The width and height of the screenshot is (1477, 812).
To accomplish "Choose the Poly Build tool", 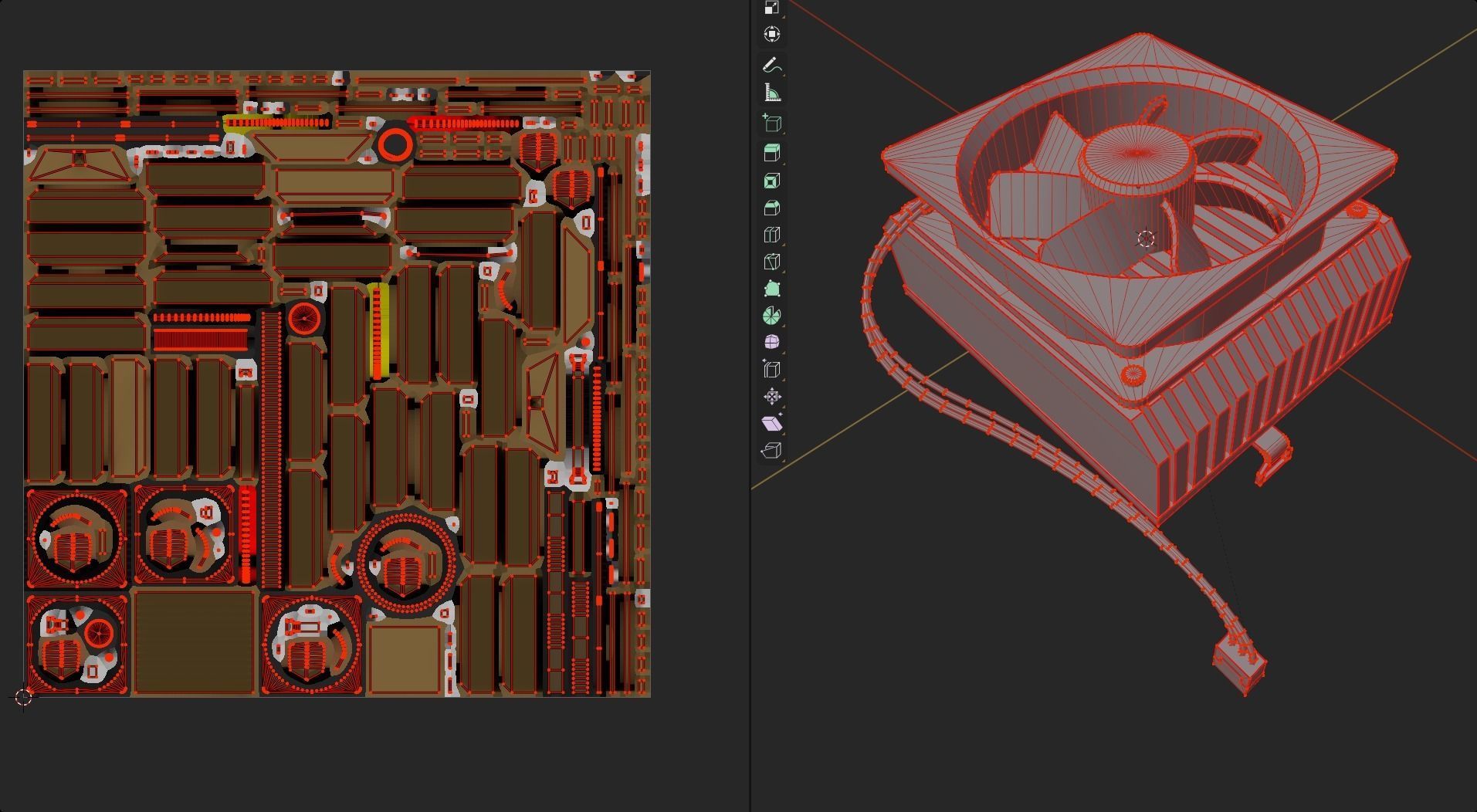I will tap(771, 289).
